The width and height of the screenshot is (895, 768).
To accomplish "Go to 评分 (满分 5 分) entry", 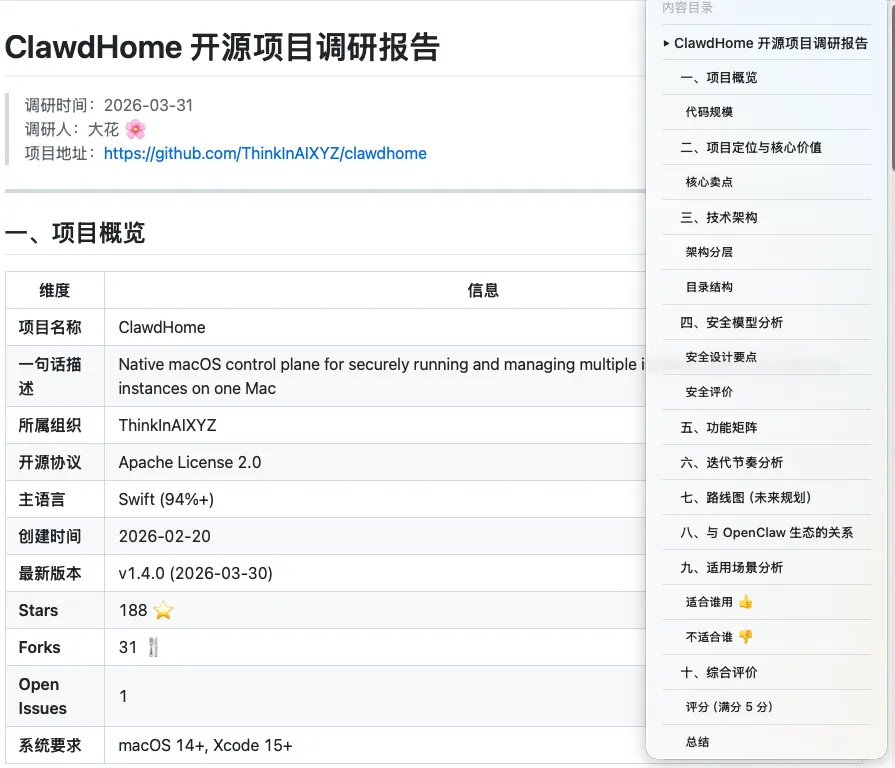I will click(729, 707).
